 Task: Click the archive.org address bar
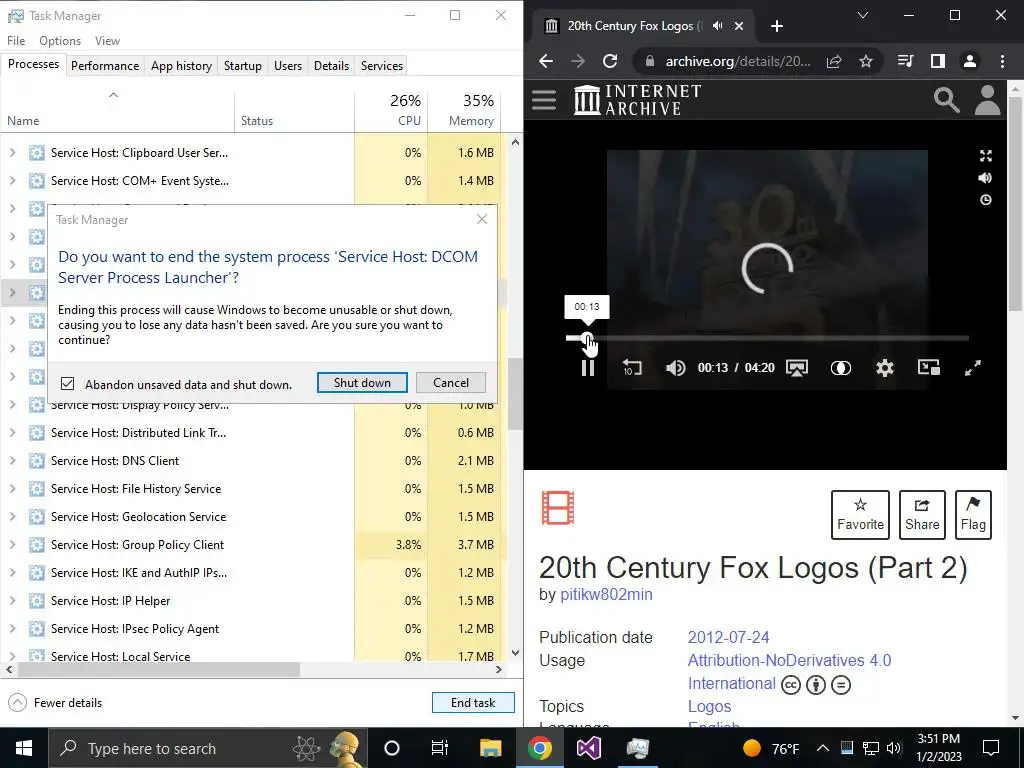pyautogui.click(x=737, y=61)
